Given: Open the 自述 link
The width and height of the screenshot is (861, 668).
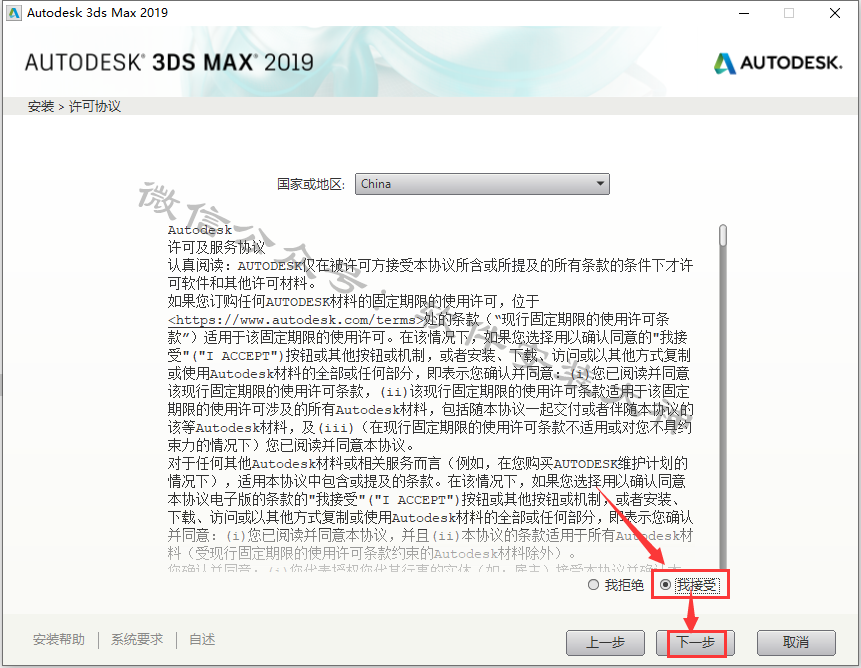Looking at the screenshot, I should [202, 639].
